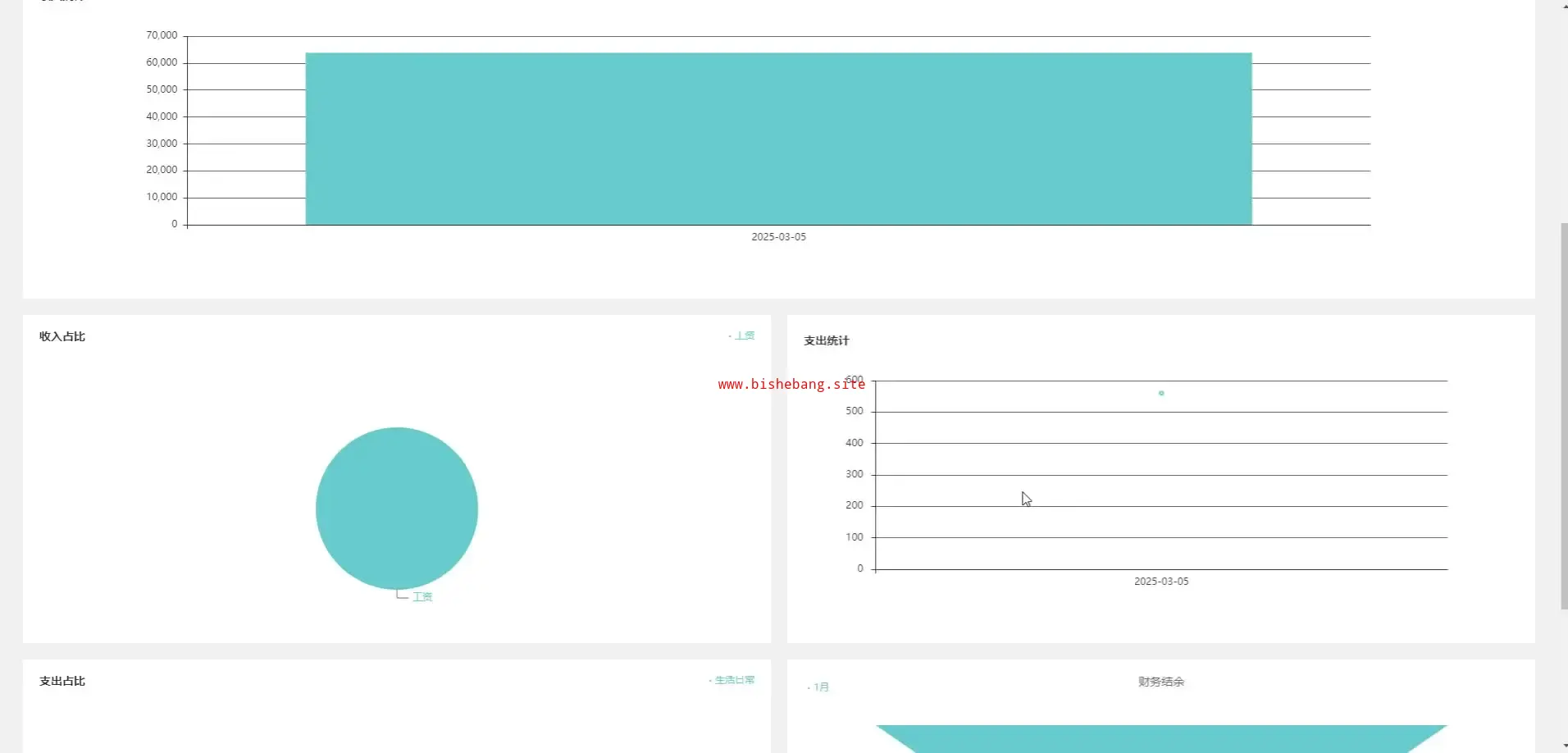This screenshot has height=753, width=1568.
Task: Click the 400 axis label in 支出统计
Action: click(x=855, y=443)
